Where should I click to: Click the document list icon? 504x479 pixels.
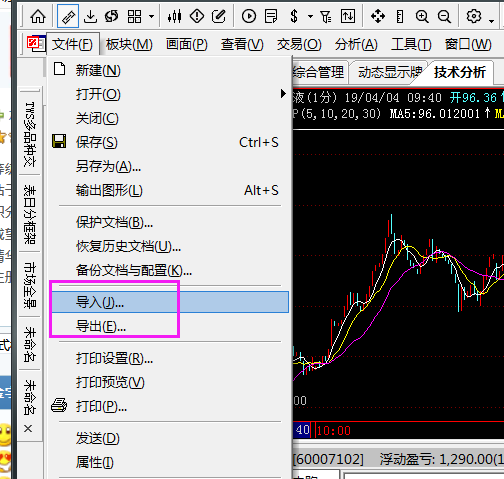271,16
